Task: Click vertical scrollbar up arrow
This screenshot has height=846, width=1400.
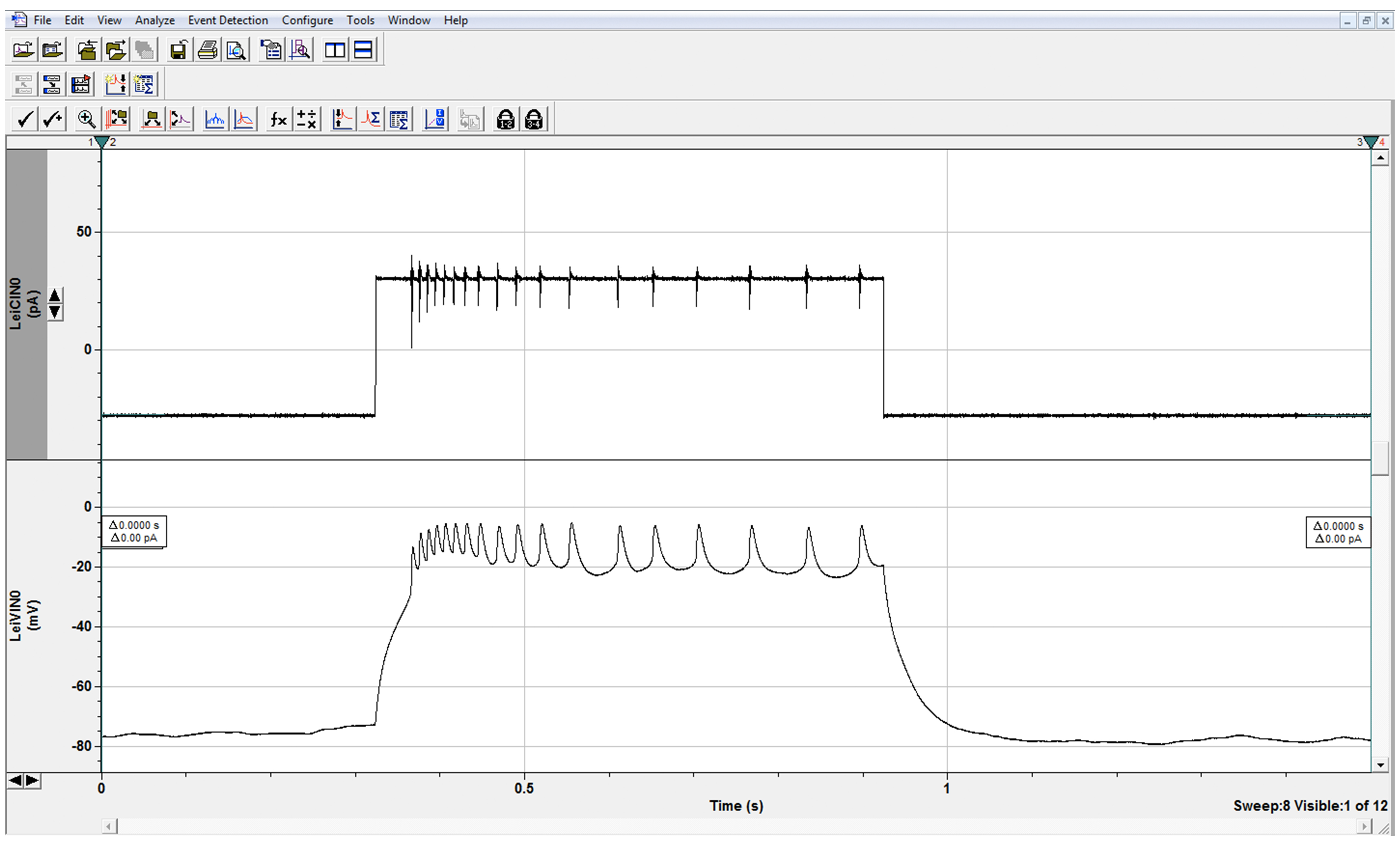Action: [x=1381, y=158]
